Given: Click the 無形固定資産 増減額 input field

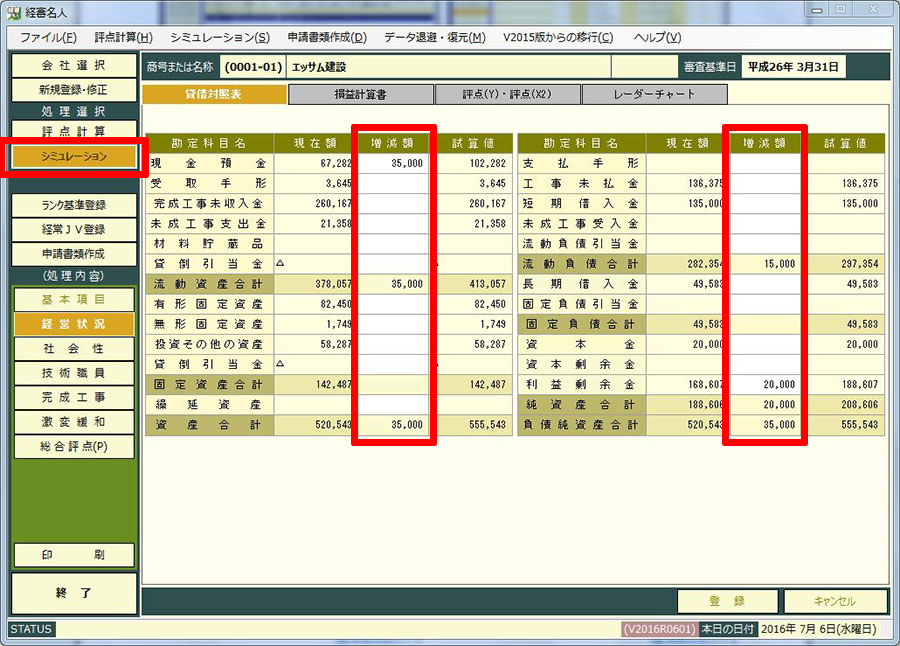Looking at the screenshot, I should [x=392, y=324].
